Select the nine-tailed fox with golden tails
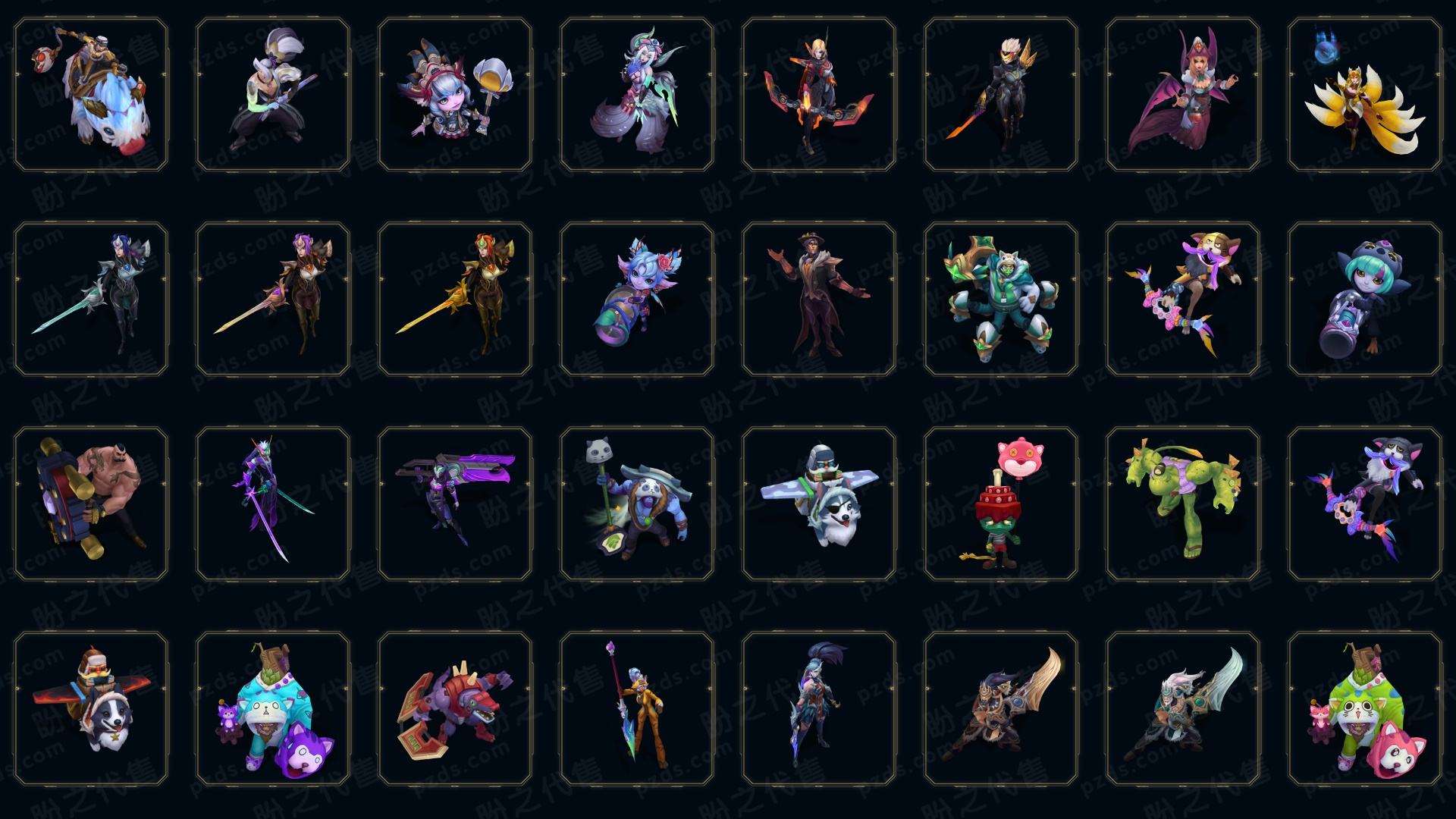The height and width of the screenshot is (819, 1456). click(x=1364, y=95)
